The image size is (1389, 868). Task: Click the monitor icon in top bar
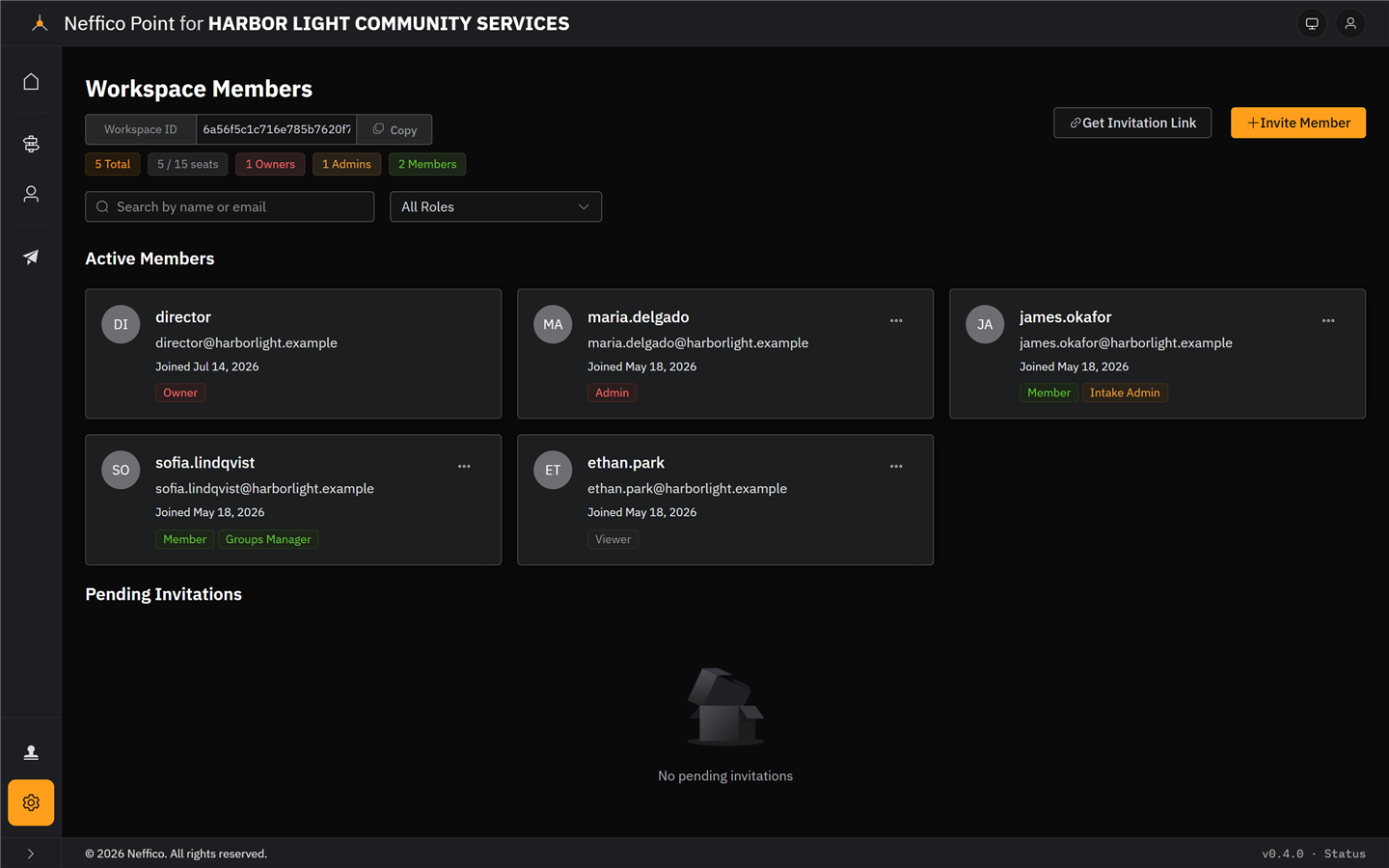pyautogui.click(x=1312, y=23)
